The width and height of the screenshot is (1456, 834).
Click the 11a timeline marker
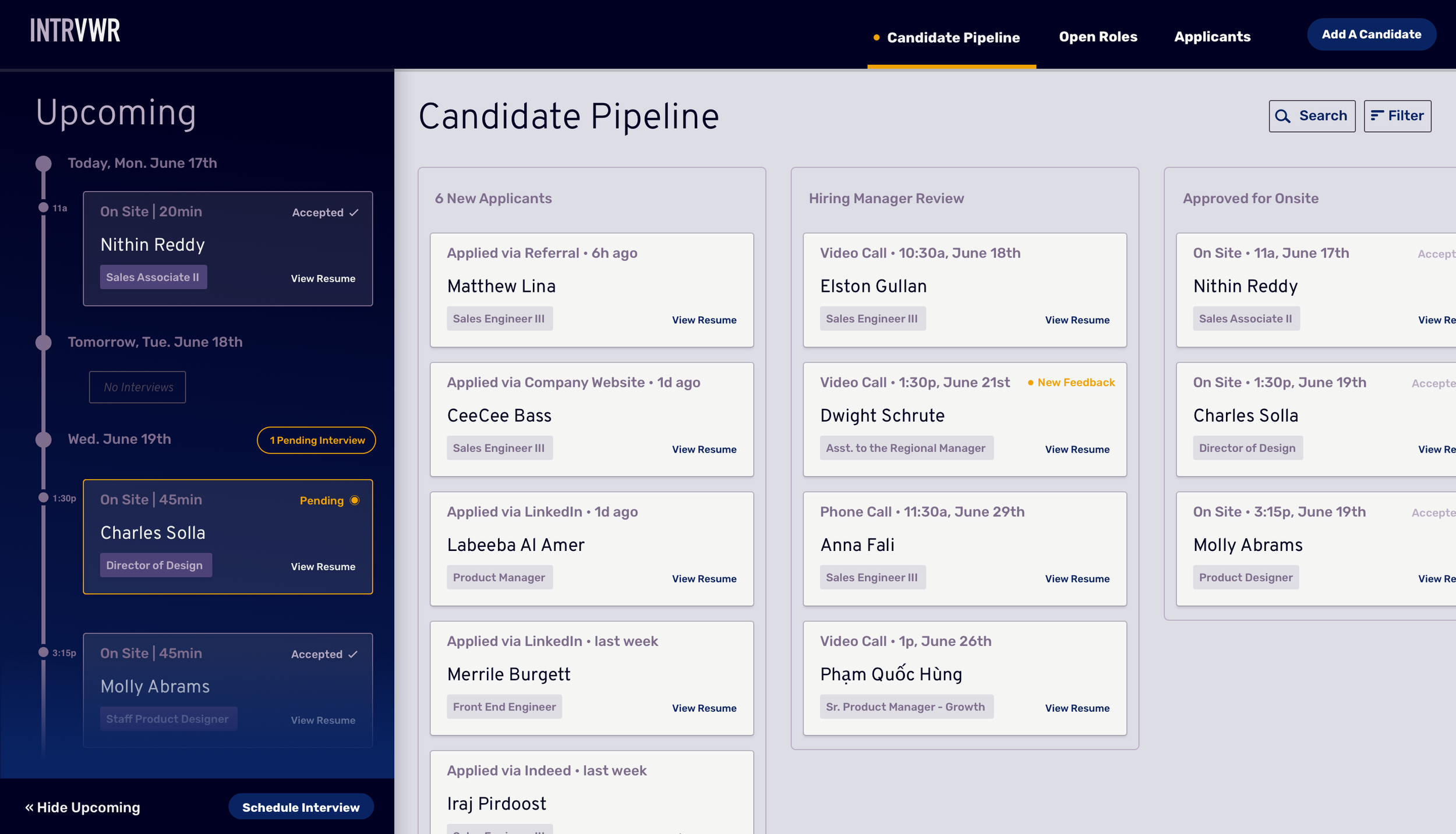coord(43,207)
